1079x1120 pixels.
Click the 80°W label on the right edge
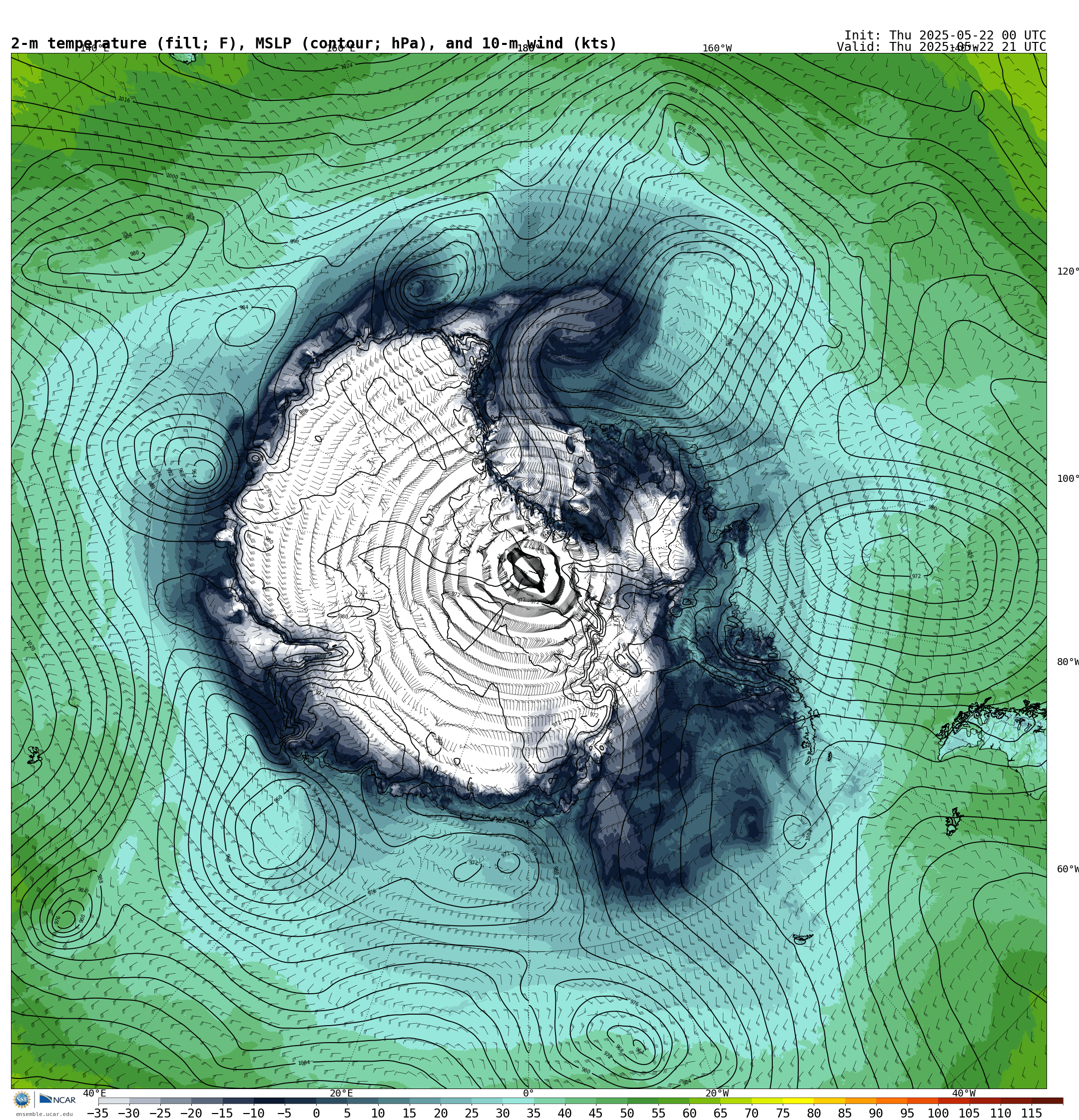point(1068,662)
